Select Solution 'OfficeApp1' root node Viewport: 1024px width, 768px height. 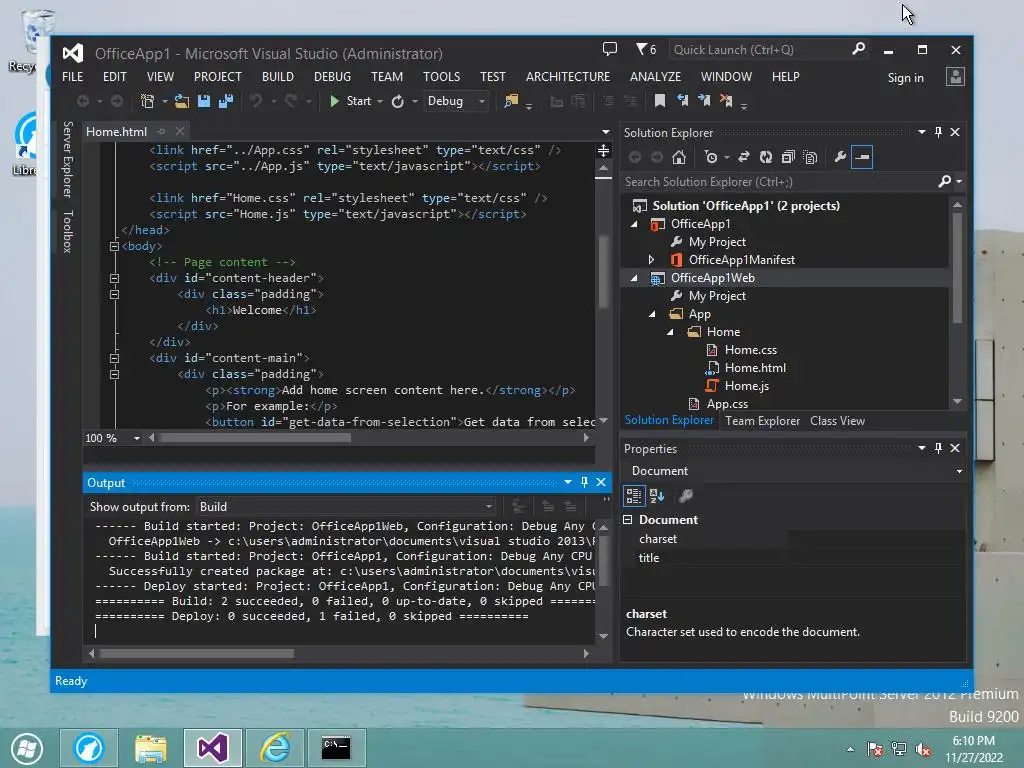coord(746,206)
